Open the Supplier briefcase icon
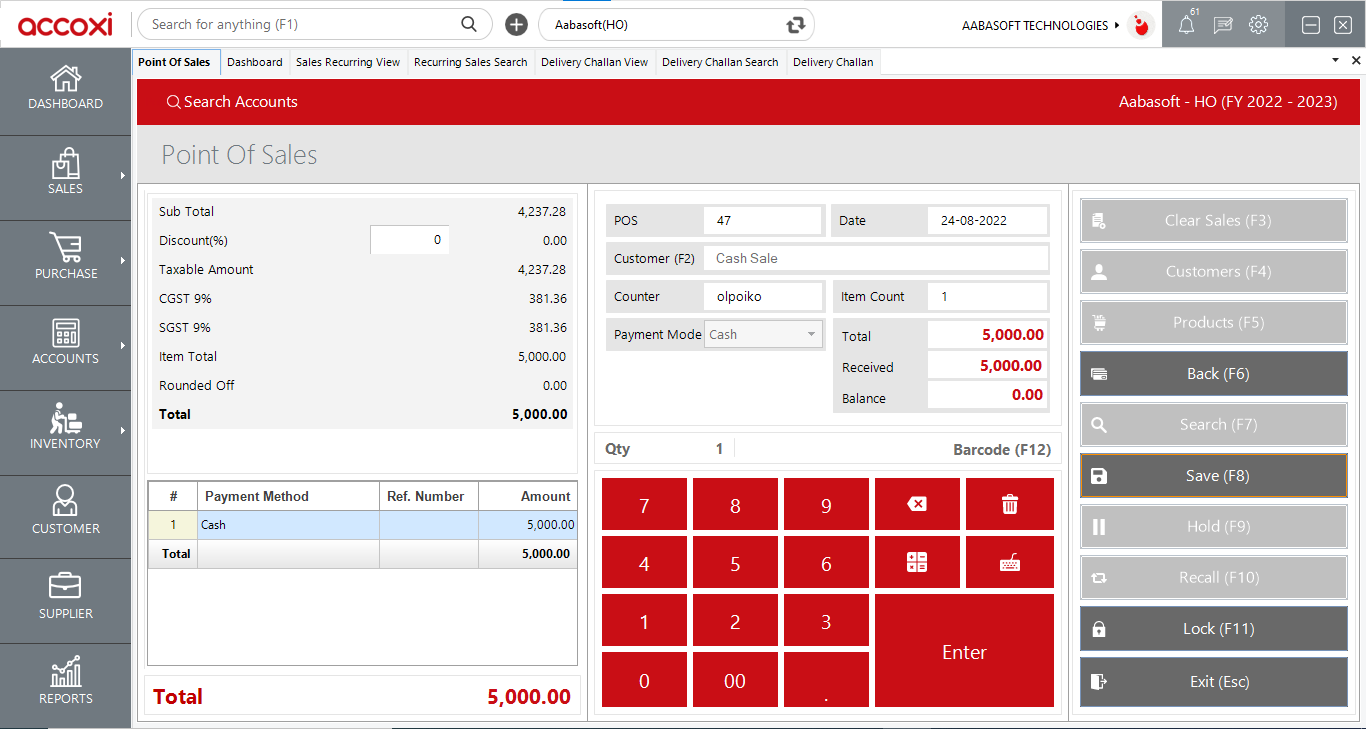The image size is (1366, 729). coord(66,586)
